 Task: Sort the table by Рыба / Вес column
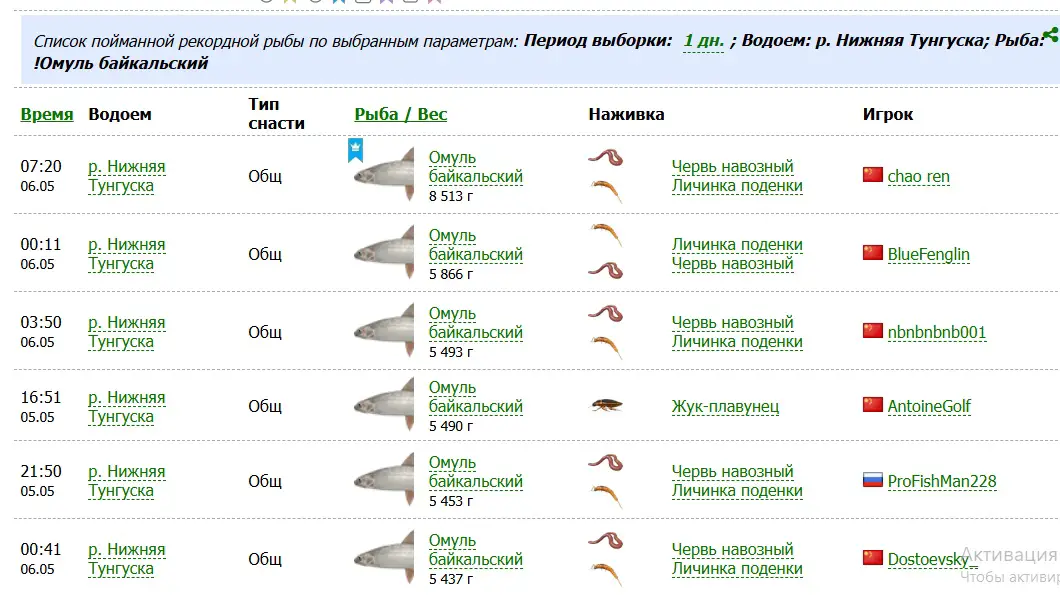401,114
